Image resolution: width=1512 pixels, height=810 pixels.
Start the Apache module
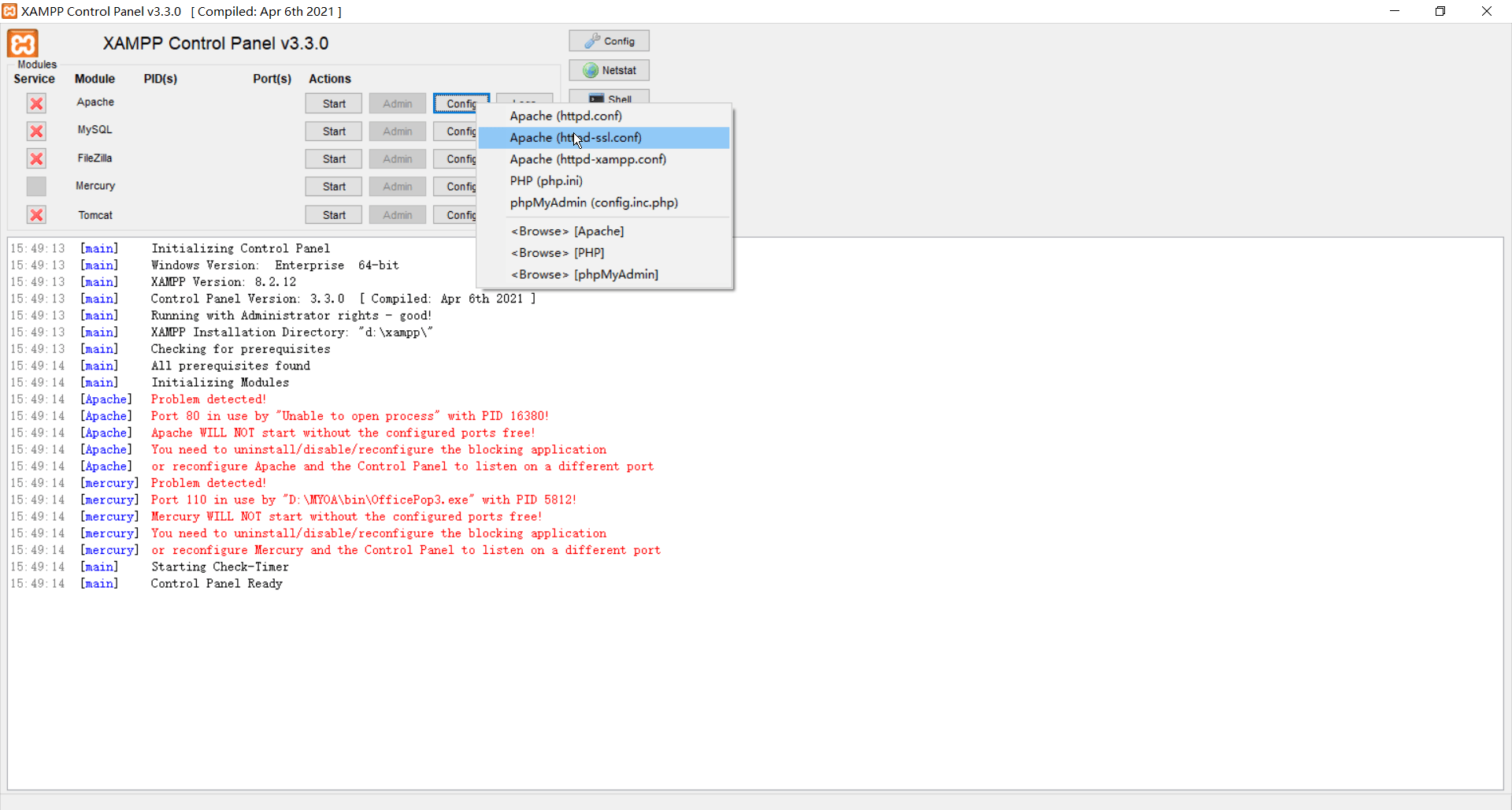334,103
